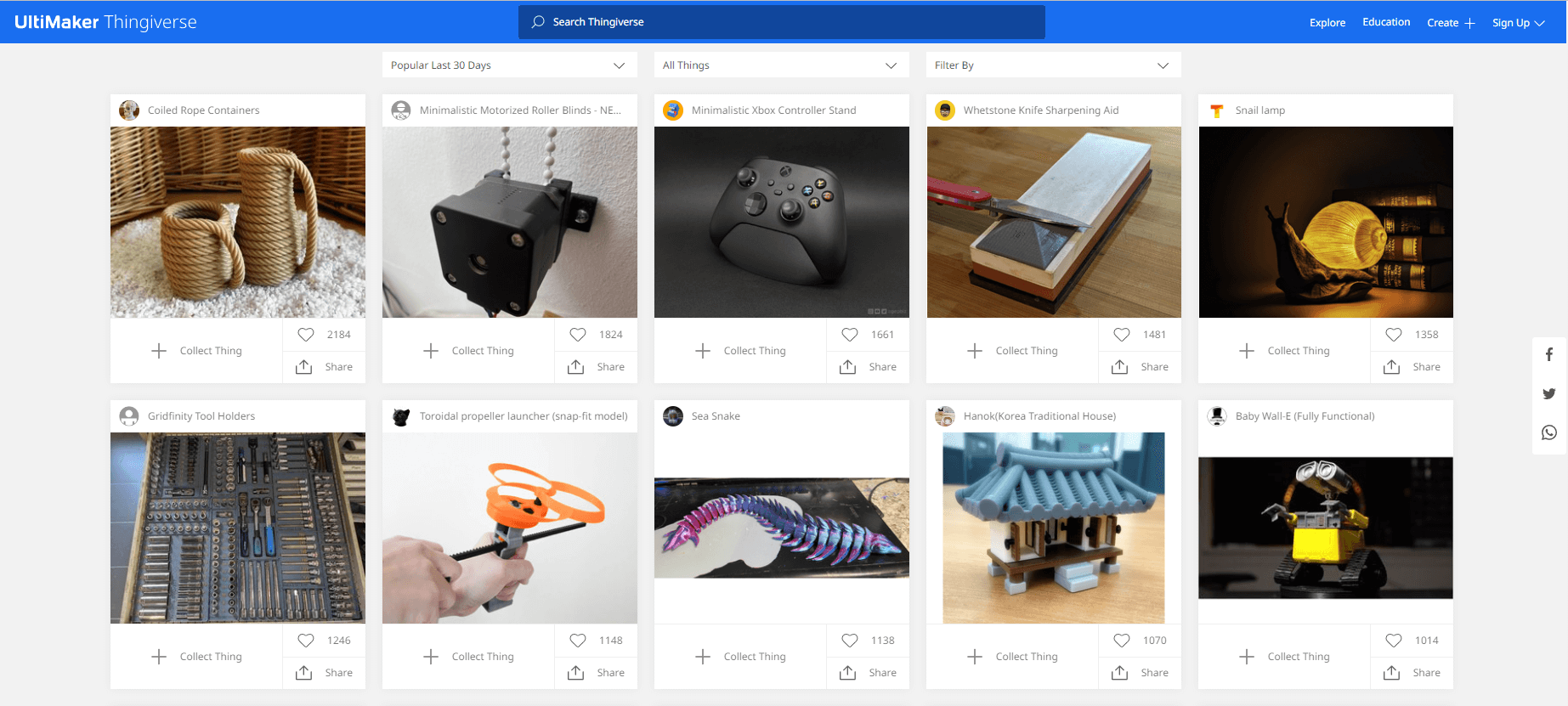Image resolution: width=1568 pixels, height=706 pixels.
Task: Open Xbox Controller Stand author avatar
Action: coord(673,110)
